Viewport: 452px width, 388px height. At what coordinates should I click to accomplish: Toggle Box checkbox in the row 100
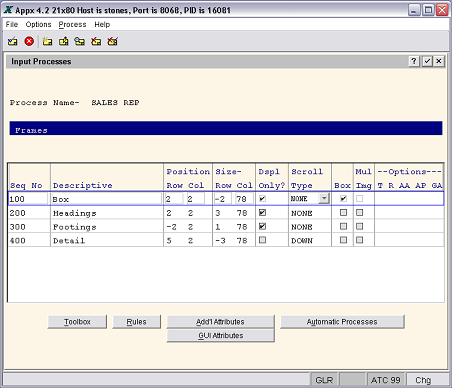click(x=343, y=199)
